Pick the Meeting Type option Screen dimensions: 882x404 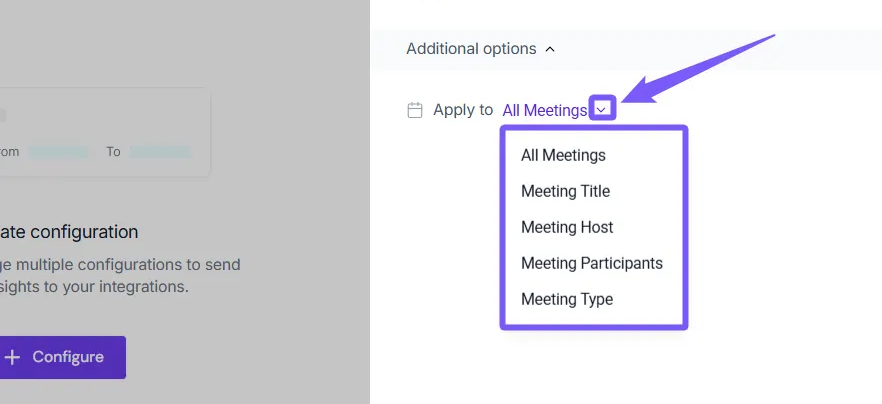click(x=567, y=299)
